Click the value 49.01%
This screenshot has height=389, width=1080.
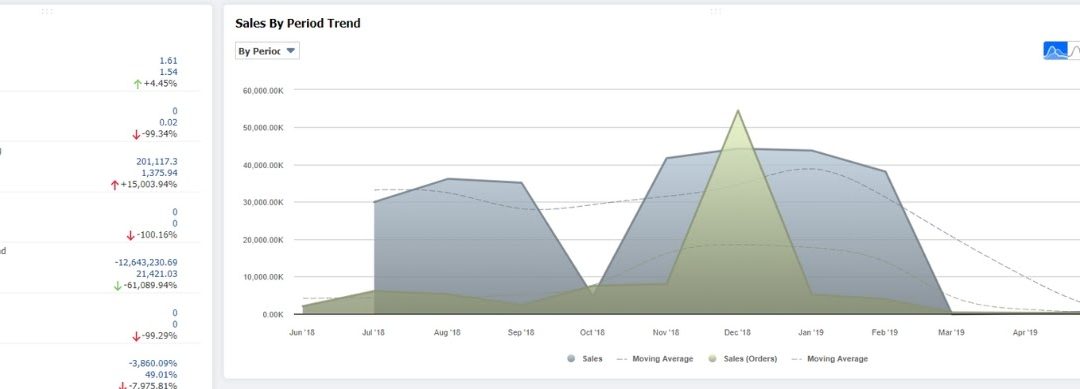pyautogui.click(x=161, y=375)
